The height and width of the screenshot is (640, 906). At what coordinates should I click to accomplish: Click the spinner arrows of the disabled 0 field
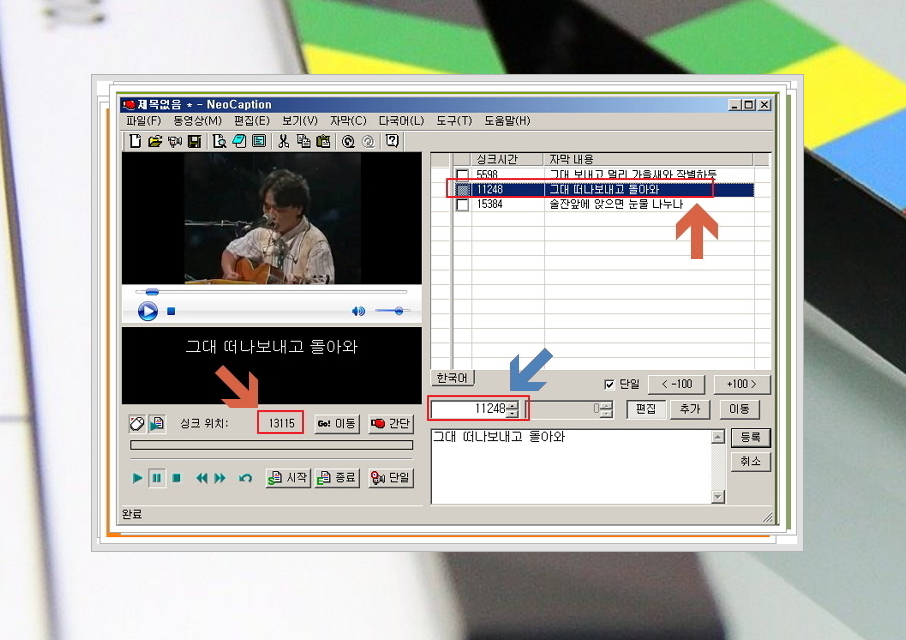[x=606, y=409]
